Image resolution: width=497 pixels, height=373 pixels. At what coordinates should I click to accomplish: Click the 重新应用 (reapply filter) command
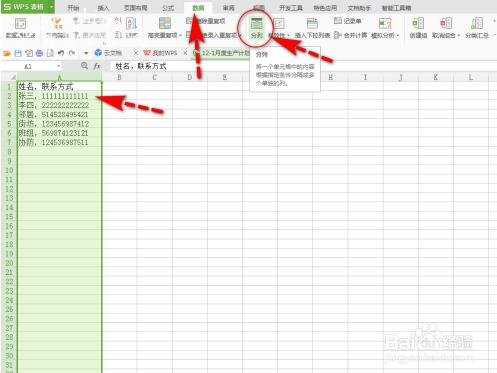89,35
